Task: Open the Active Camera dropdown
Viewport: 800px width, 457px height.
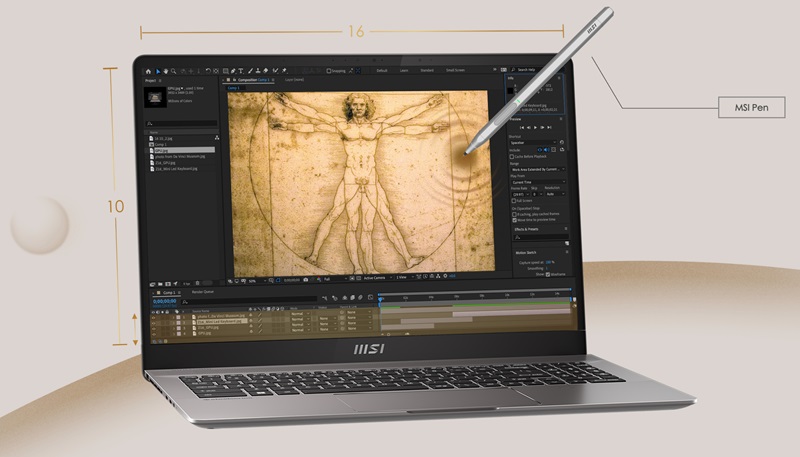Action: (x=377, y=278)
